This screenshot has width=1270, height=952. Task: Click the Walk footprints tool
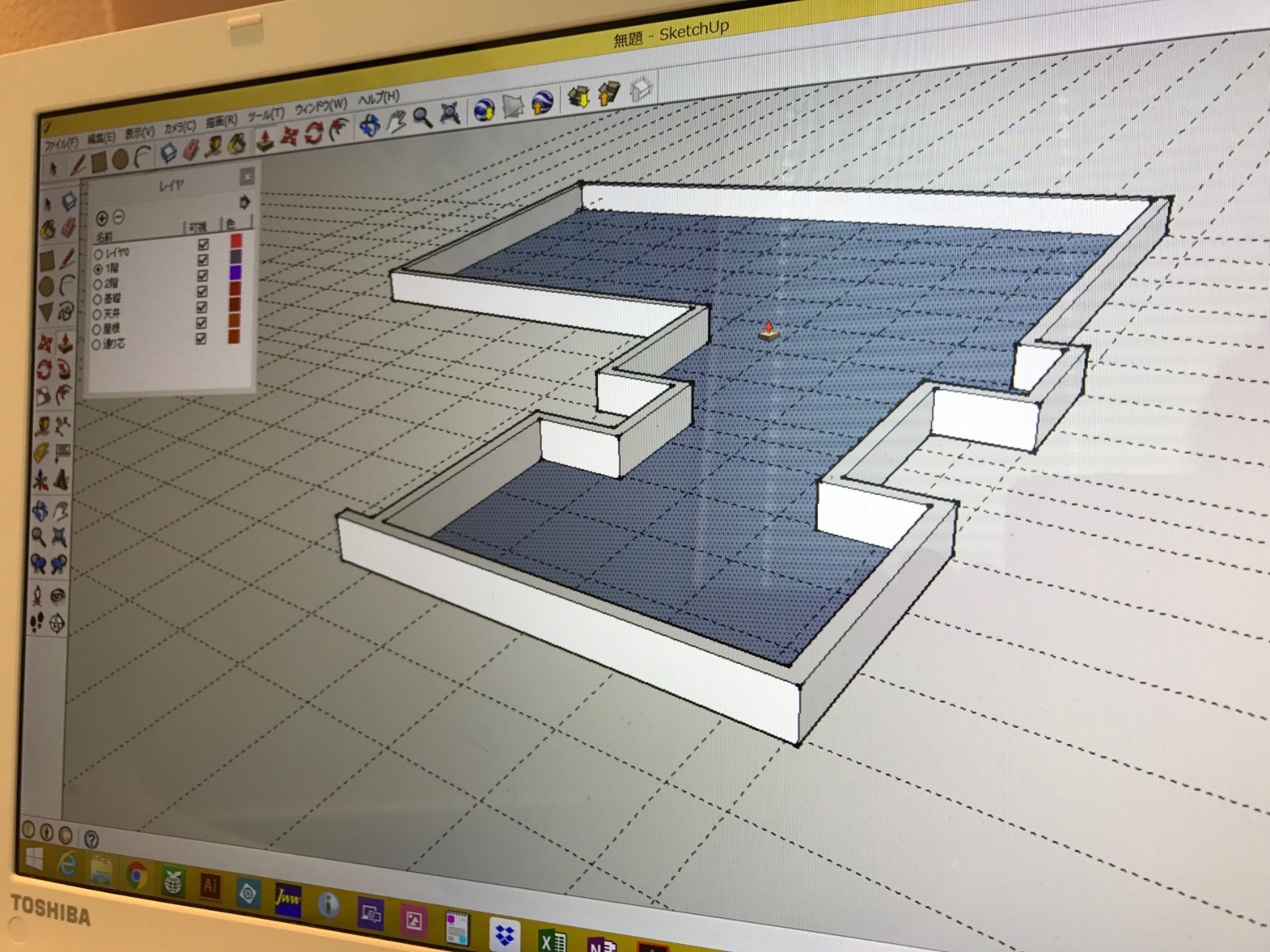point(36,623)
